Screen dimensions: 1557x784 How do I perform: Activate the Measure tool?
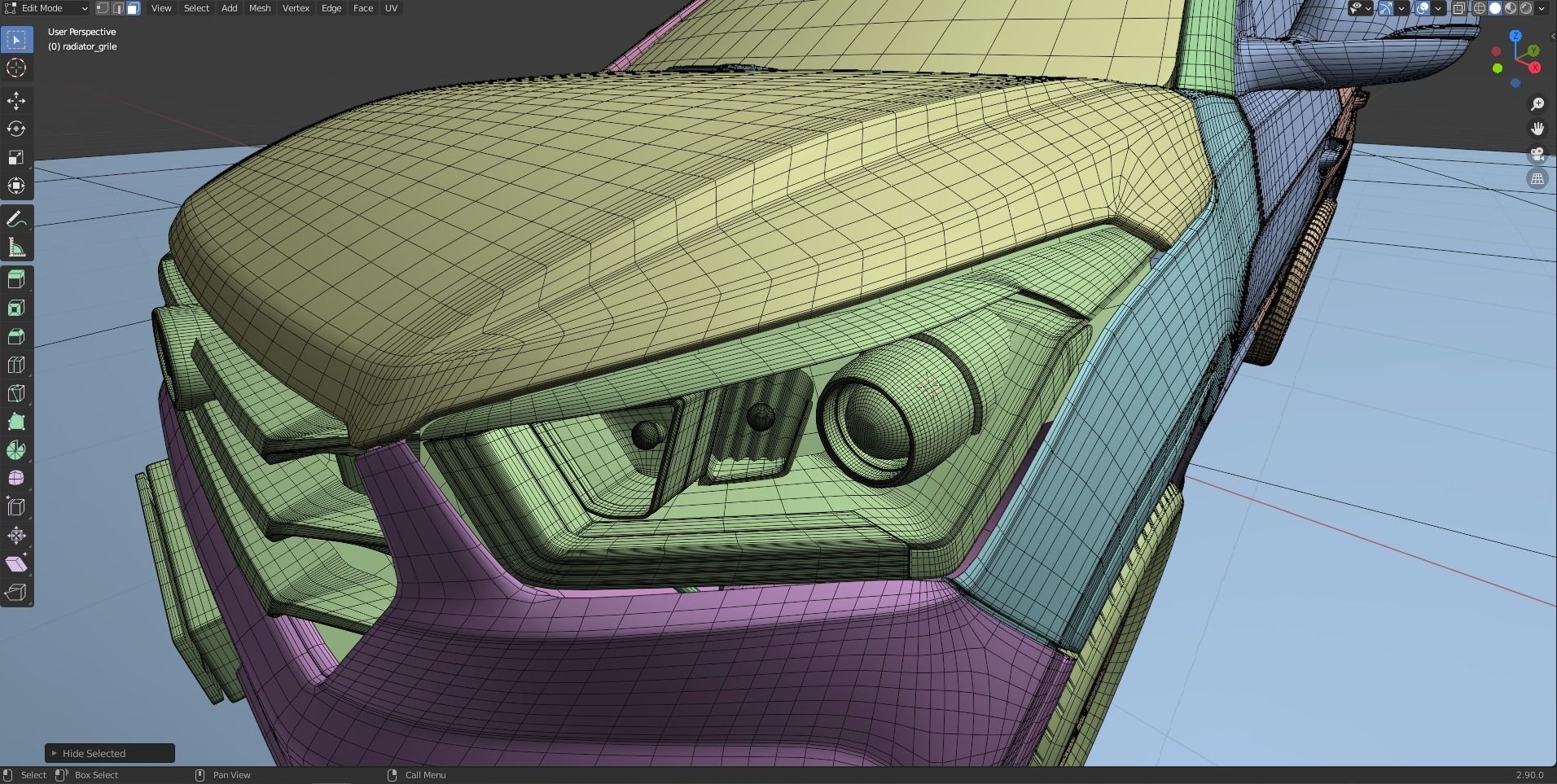click(x=16, y=246)
